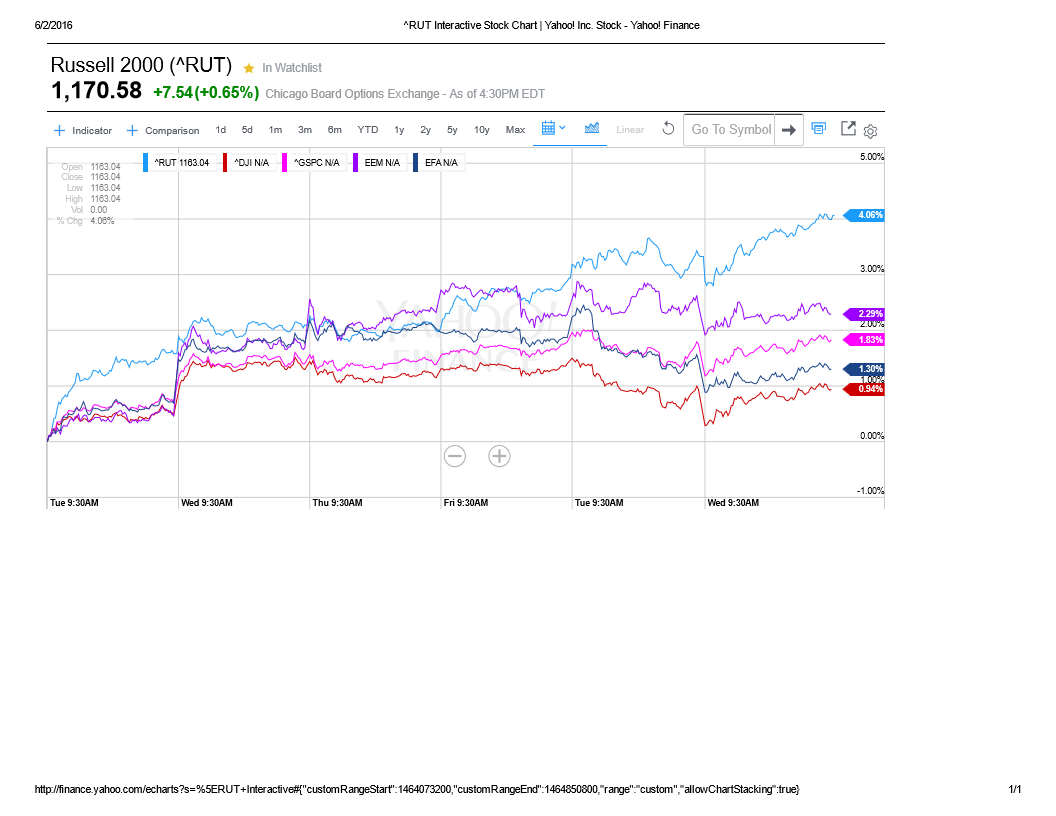Click the ^RUT blue legend swatch
This screenshot has width=1056, height=816.
click(x=145, y=163)
